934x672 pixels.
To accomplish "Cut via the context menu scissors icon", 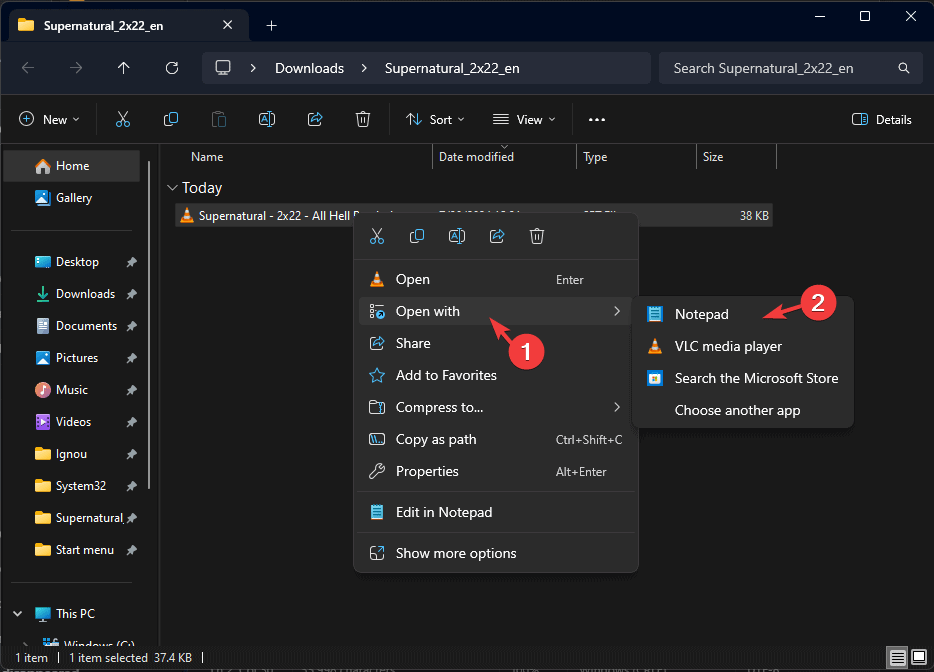I will [x=377, y=236].
